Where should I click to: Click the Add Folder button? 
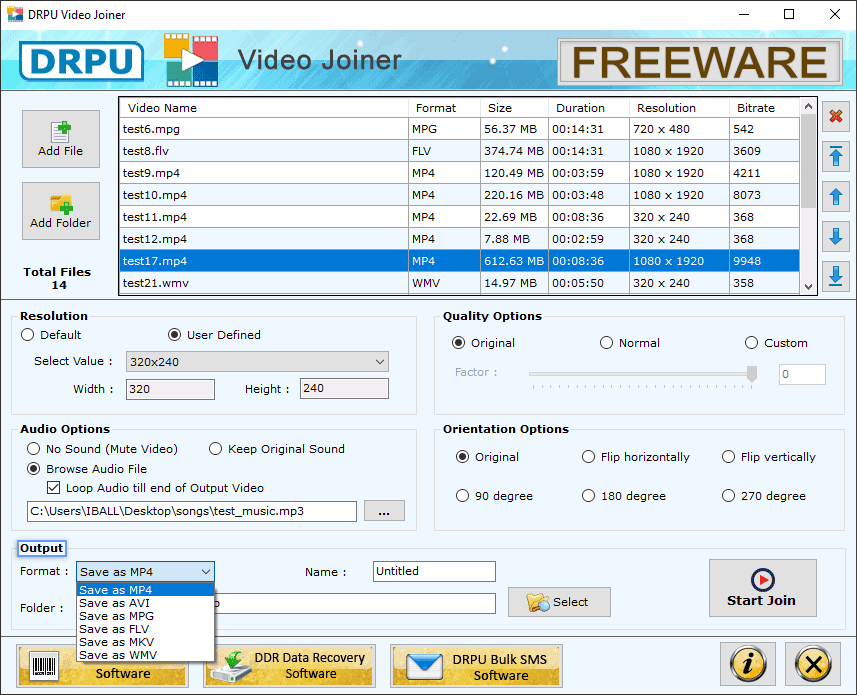[61, 211]
